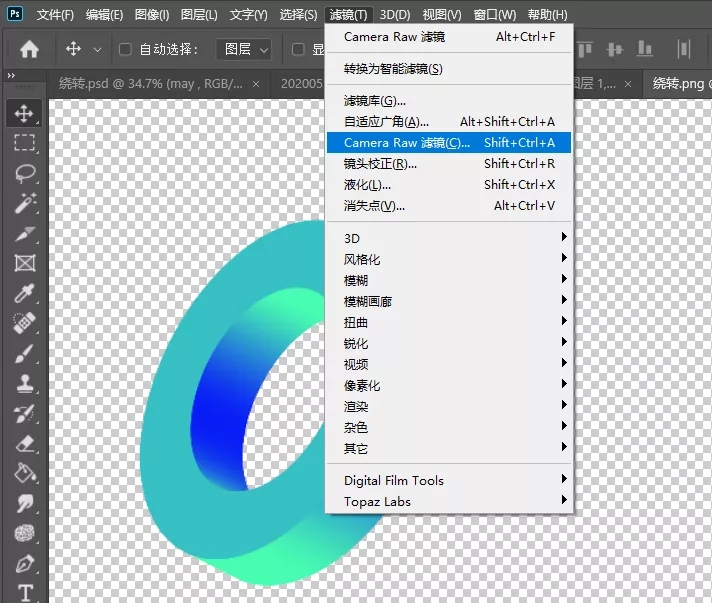Expand the 渲染 submenu
This screenshot has width=712, height=603.
(449, 406)
